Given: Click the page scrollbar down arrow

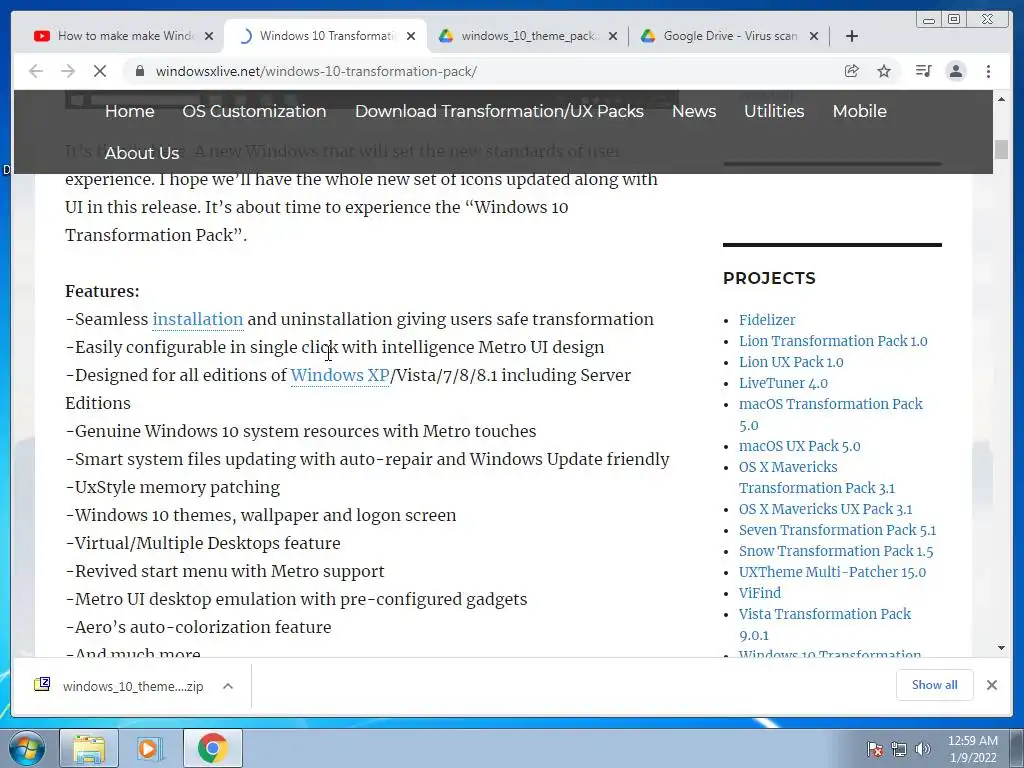Looking at the screenshot, I should (1001, 648).
